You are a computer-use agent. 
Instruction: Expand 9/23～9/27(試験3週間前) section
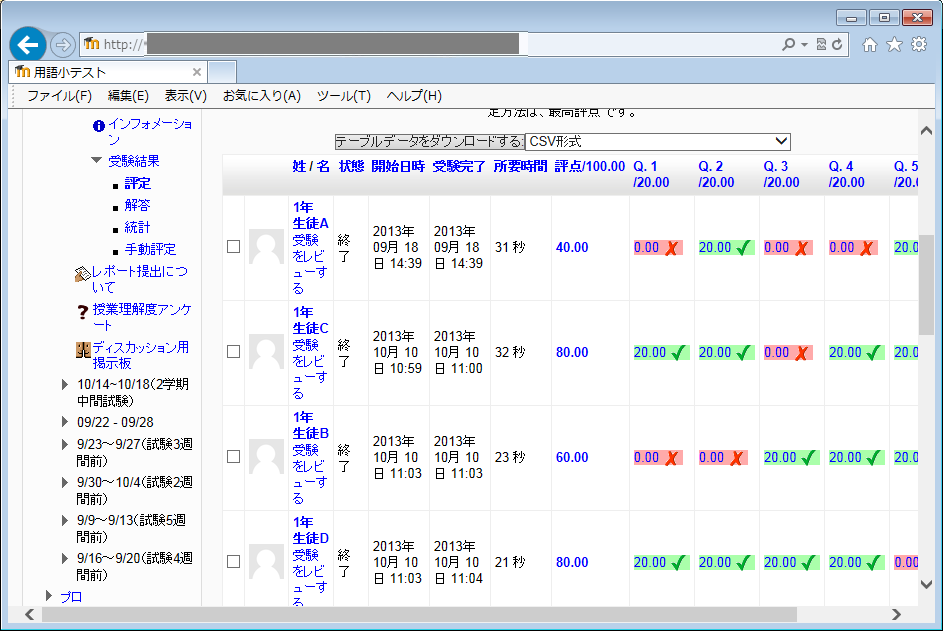[65, 445]
